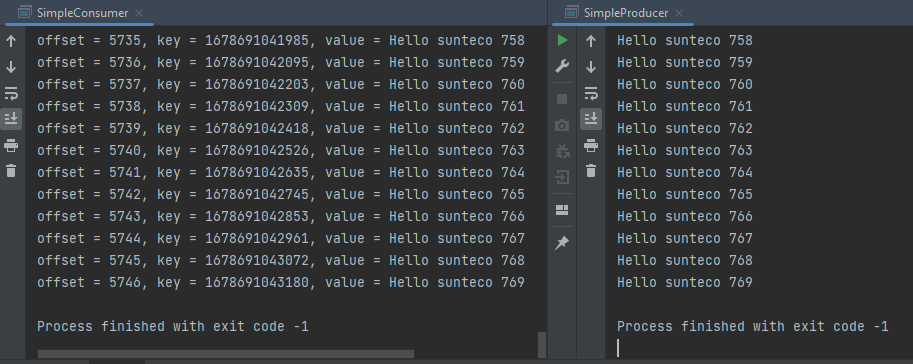The height and width of the screenshot is (364, 913).
Task: Click consumer line with offset = 5743
Action: pos(281,216)
